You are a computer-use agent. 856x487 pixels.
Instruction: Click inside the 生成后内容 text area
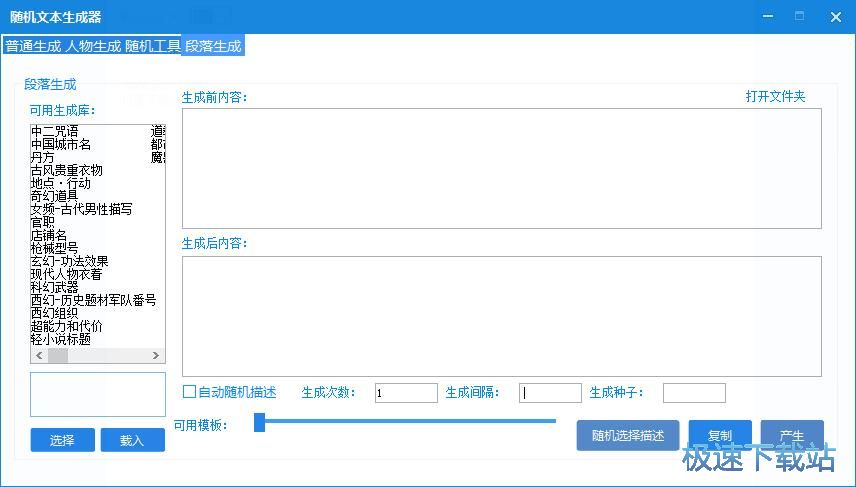click(x=502, y=316)
